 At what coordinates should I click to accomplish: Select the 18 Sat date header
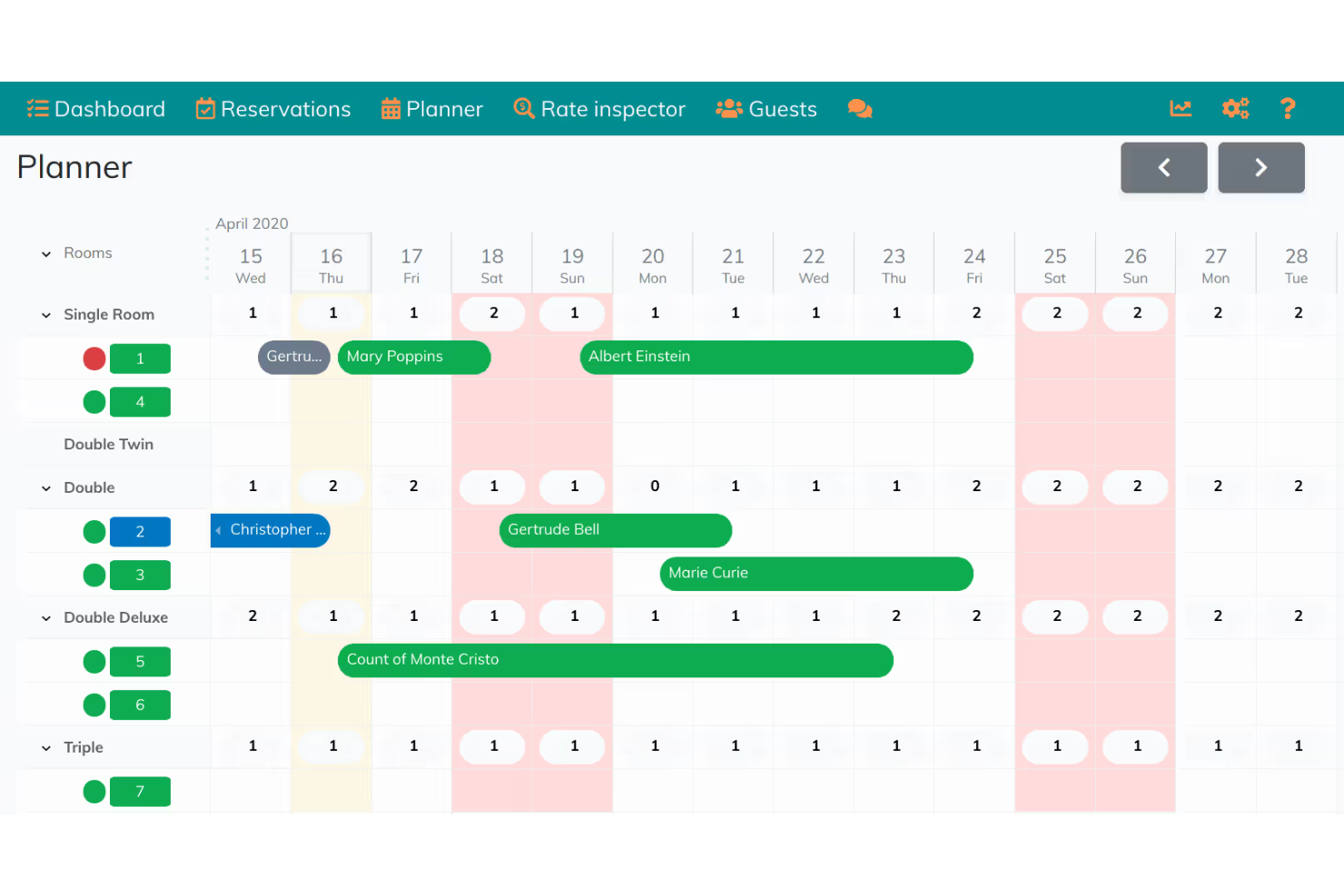click(492, 265)
